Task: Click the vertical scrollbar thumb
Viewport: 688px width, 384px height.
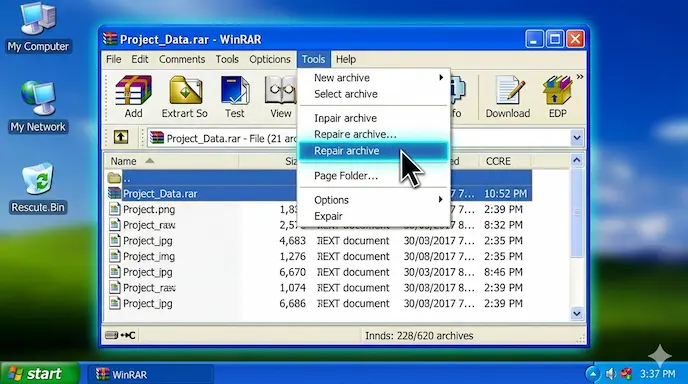Action: [577, 213]
